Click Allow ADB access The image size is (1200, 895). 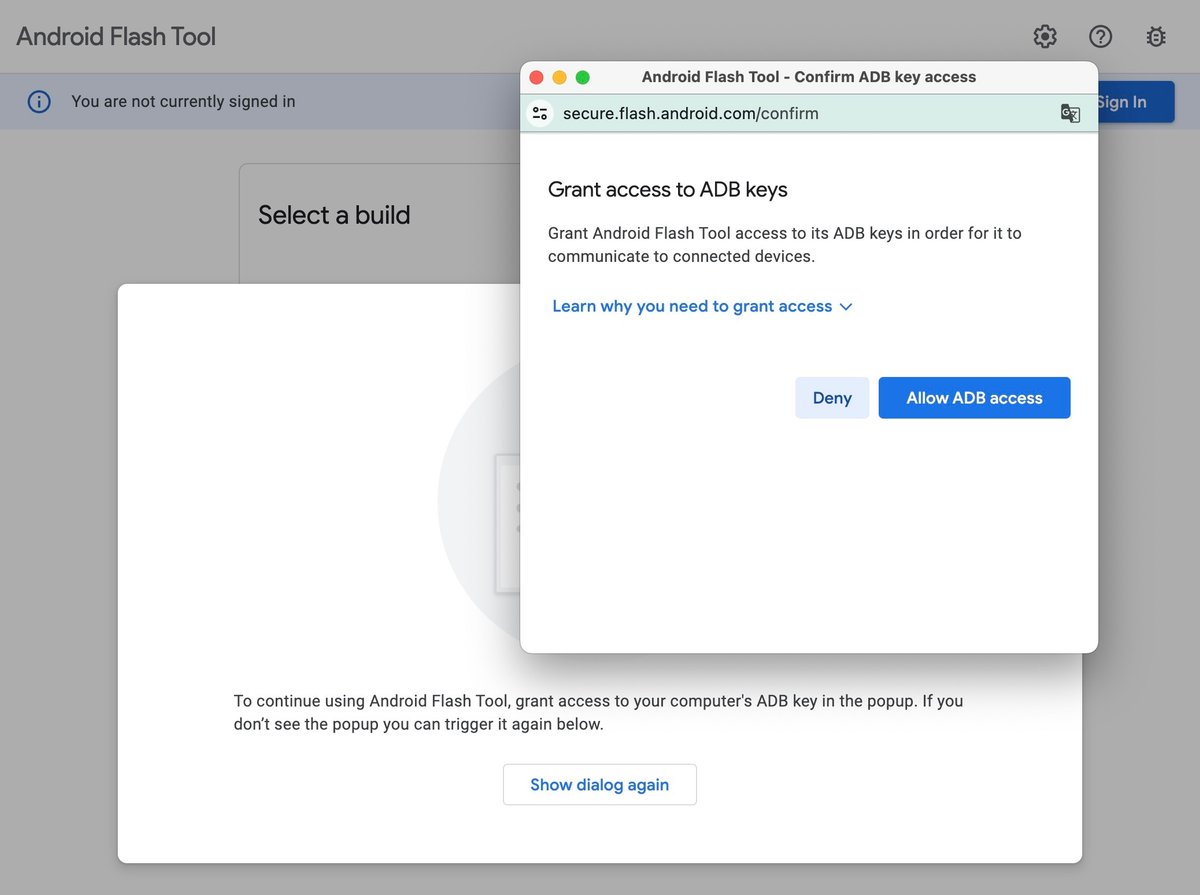(974, 398)
